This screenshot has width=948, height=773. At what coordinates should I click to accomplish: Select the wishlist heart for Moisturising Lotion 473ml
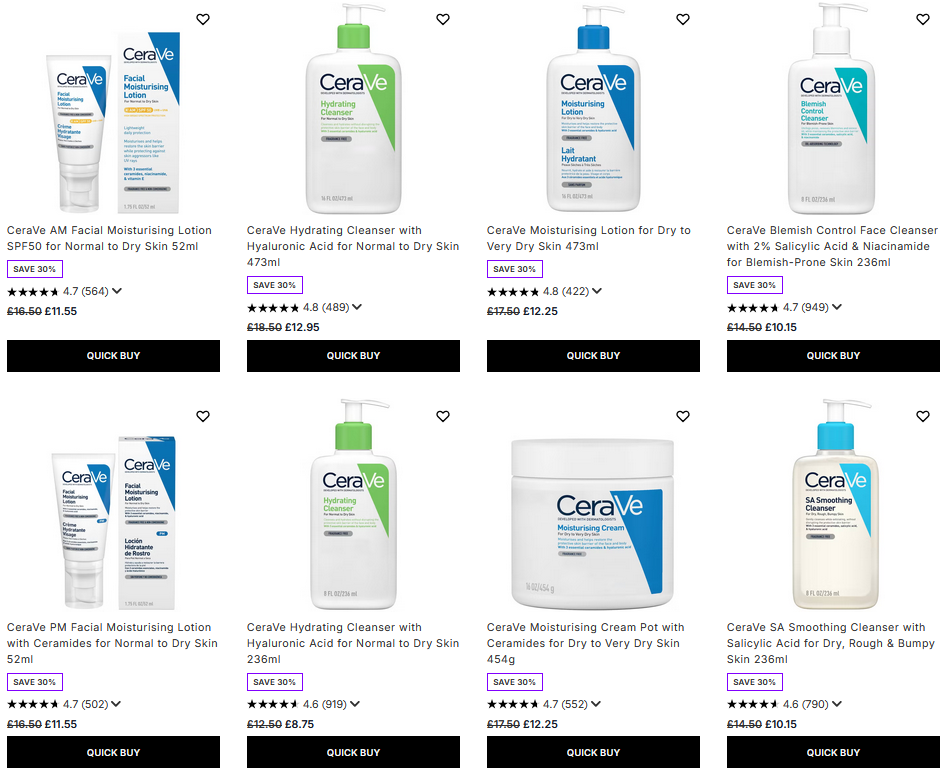coord(683,19)
